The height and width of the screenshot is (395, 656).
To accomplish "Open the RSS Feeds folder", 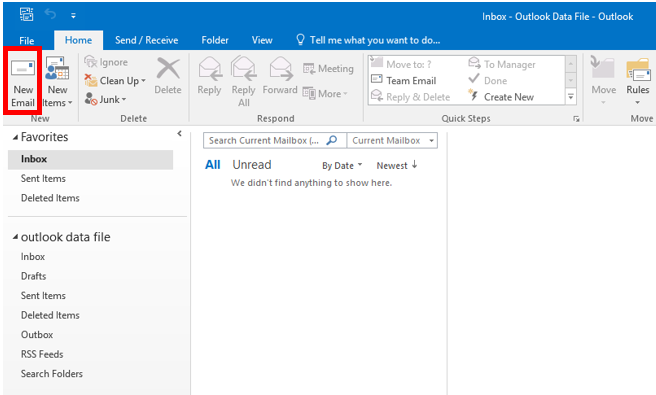I will point(42,354).
